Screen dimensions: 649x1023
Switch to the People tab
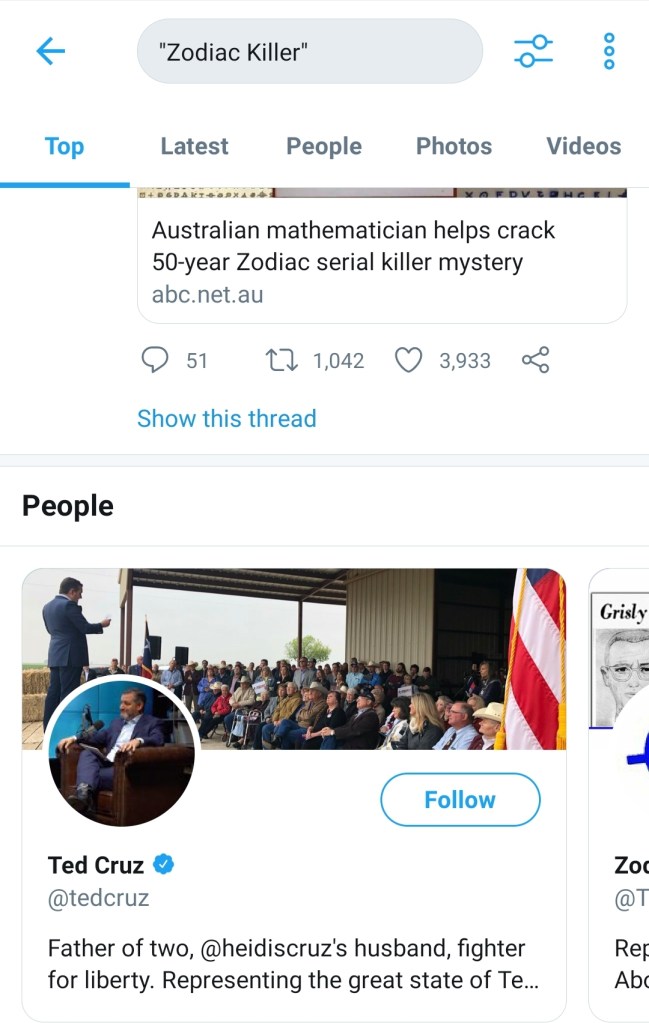[324, 146]
